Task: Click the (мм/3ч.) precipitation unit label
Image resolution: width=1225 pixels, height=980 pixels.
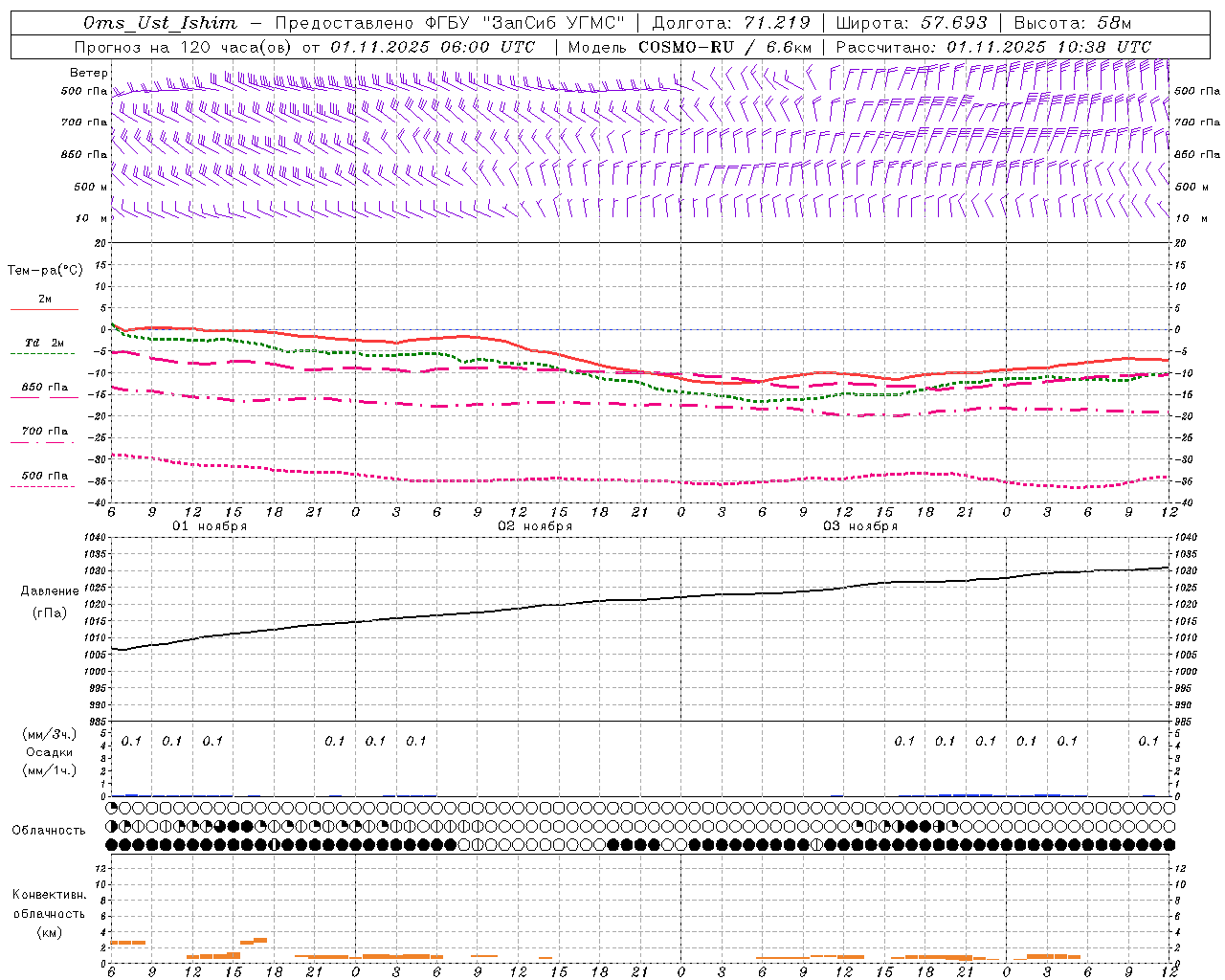Action: coord(50,734)
